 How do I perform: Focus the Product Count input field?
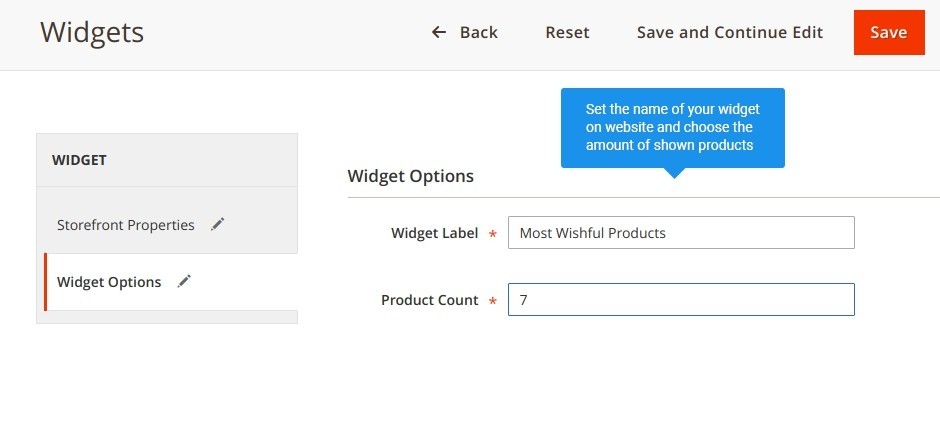tap(681, 299)
